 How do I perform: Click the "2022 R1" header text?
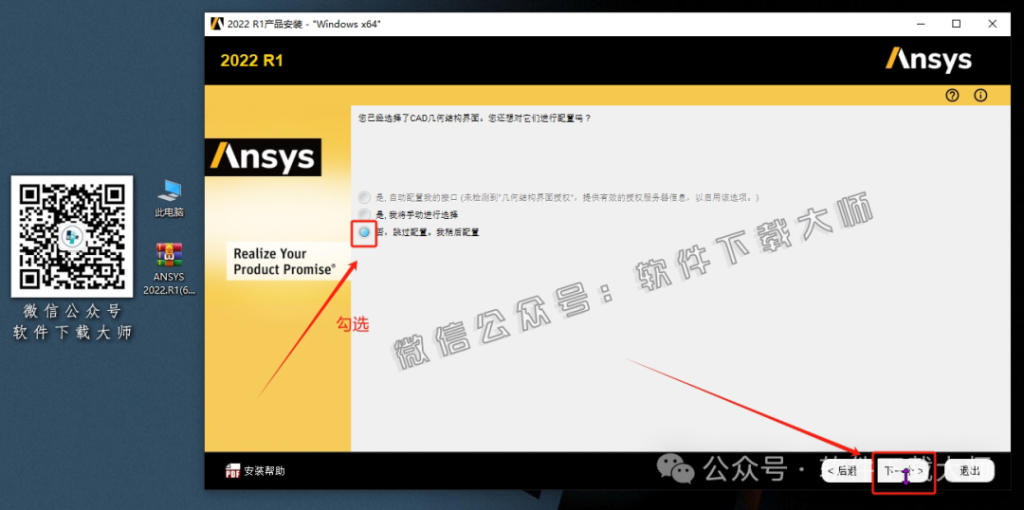point(252,61)
